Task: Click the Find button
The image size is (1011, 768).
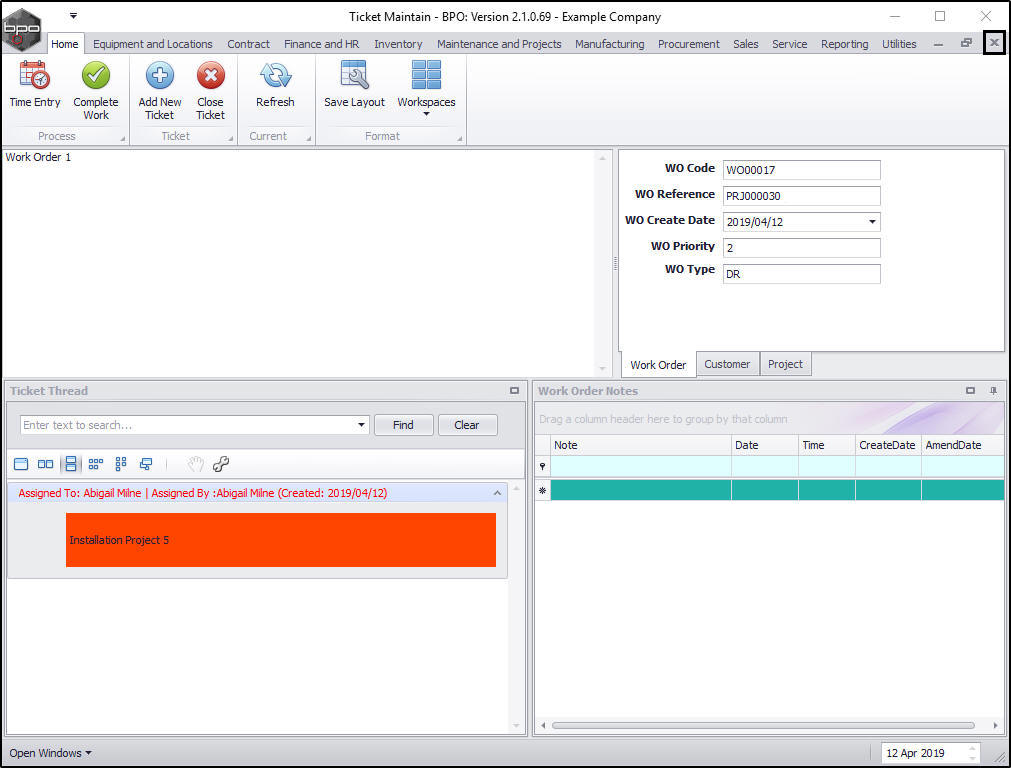Action: pos(404,425)
